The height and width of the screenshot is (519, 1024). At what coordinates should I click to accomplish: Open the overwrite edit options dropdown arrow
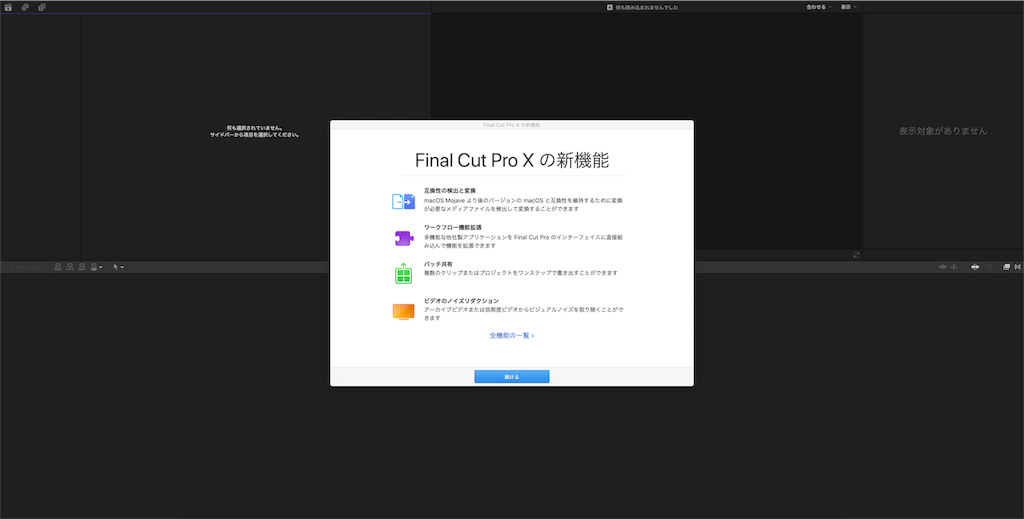[101, 267]
